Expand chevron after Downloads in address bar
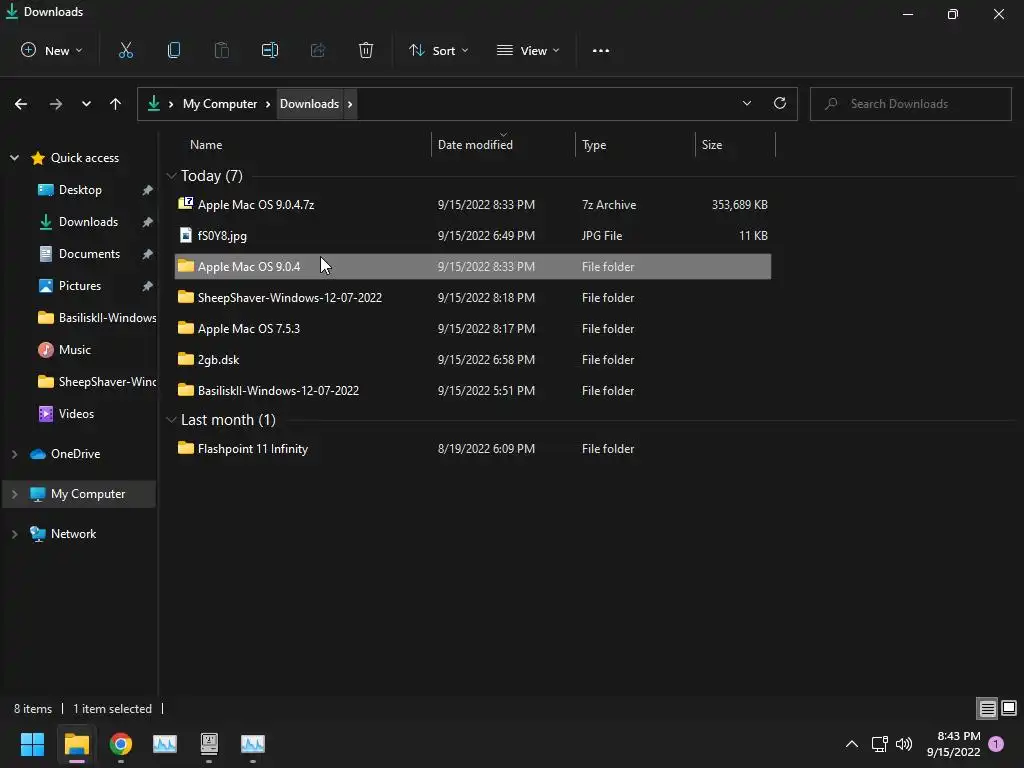Viewport: 1024px width, 768px height. (x=350, y=104)
